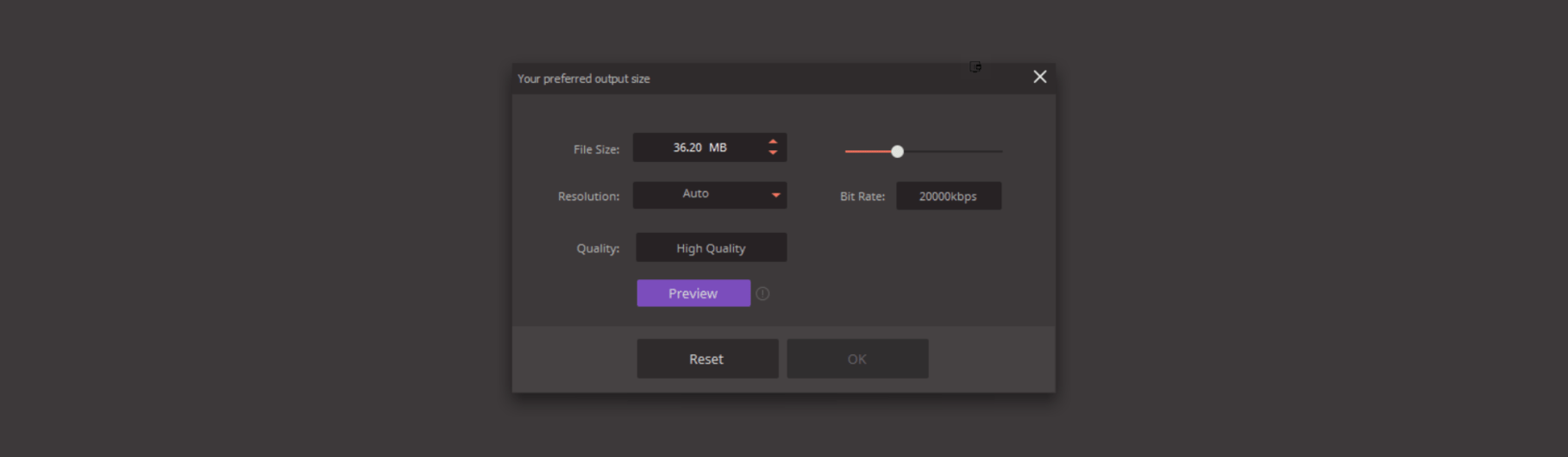Viewport: 1568px width, 457px height.
Task: Increase file size with the up arrow
Action: pyautogui.click(x=773, y=141)
